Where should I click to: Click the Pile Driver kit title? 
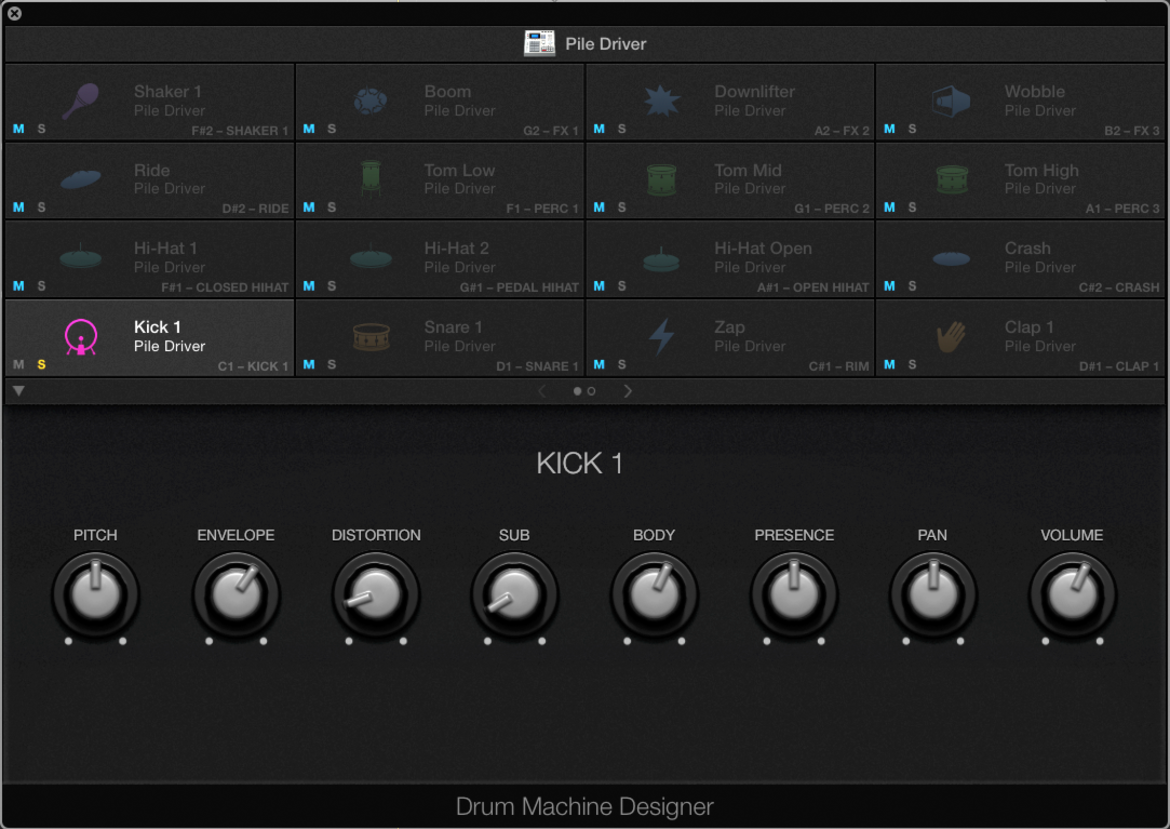tap(605, 44)
